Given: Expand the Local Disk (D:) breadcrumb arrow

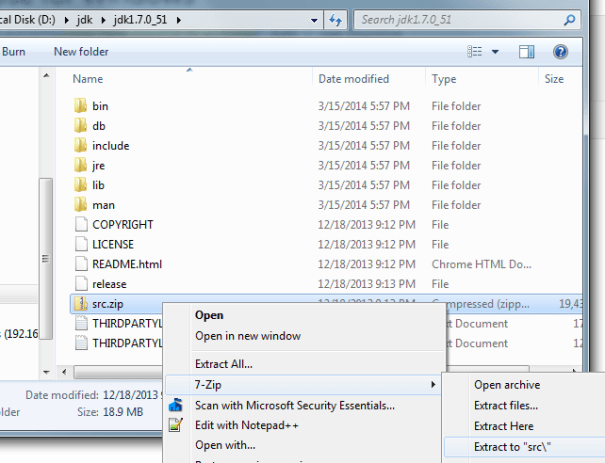Looking at the screenshot, I should [x=67, y=20].
